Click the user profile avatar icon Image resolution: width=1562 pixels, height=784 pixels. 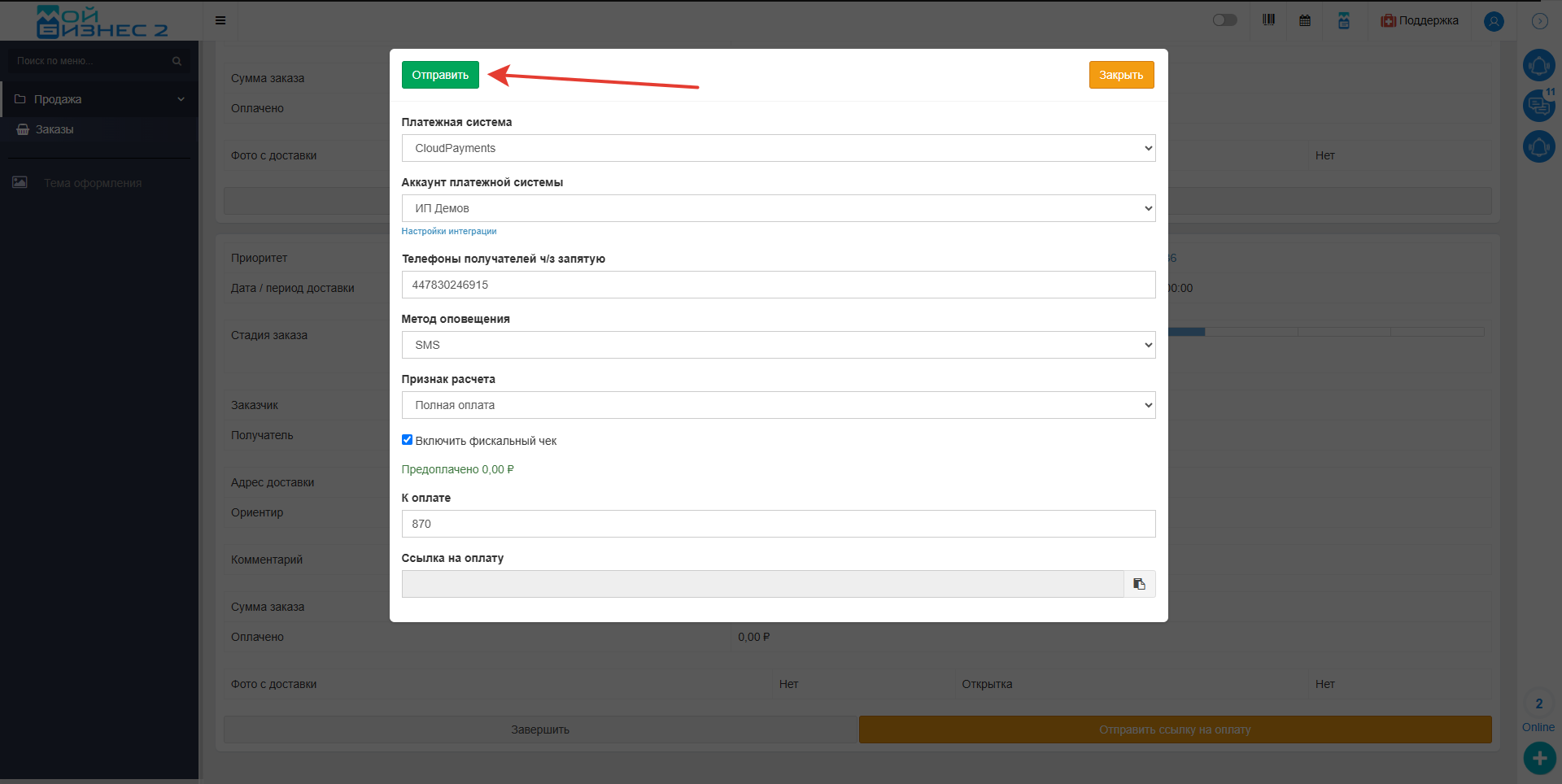tap(1494, 21)
